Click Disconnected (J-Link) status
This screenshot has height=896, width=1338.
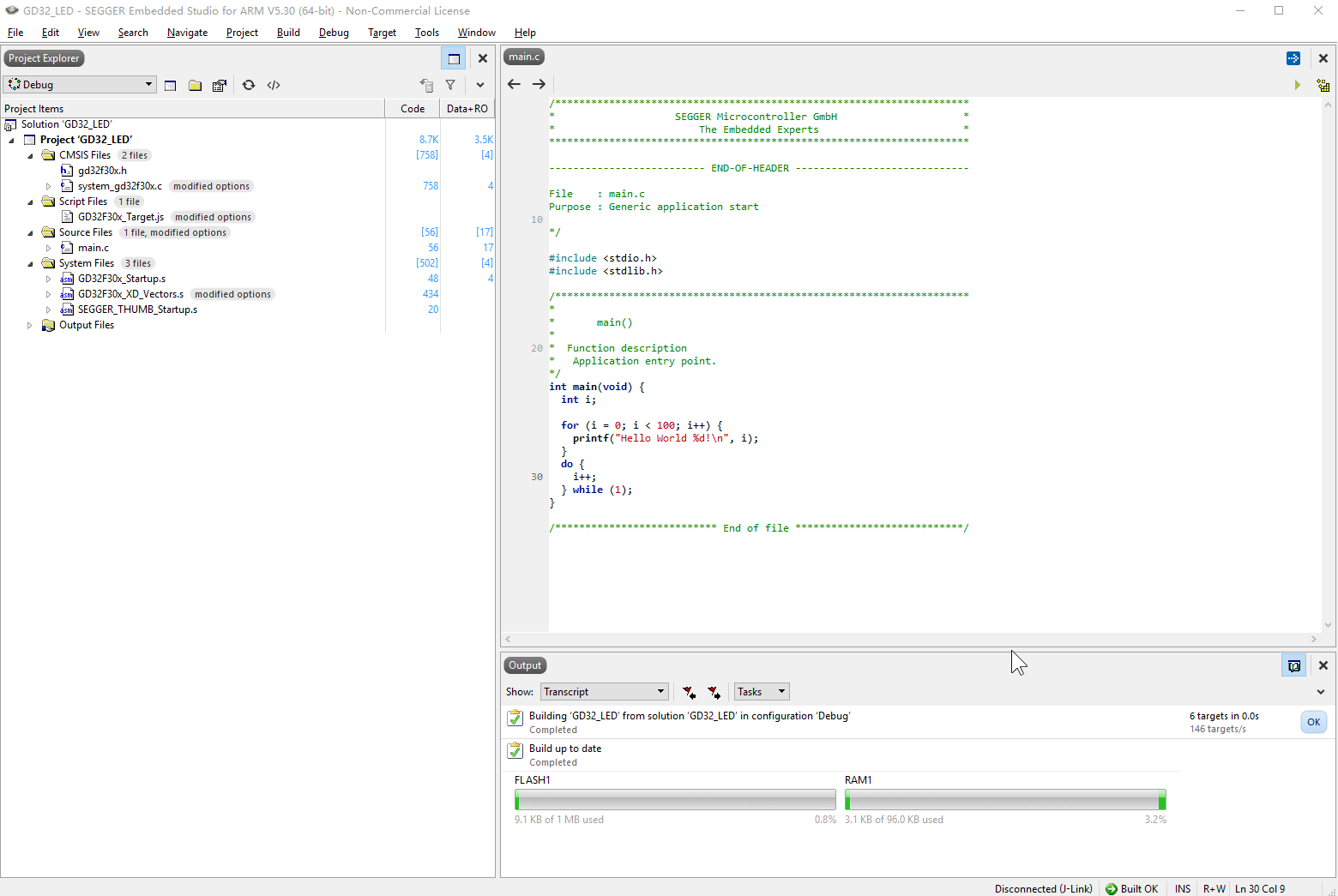click(1044, 888)
